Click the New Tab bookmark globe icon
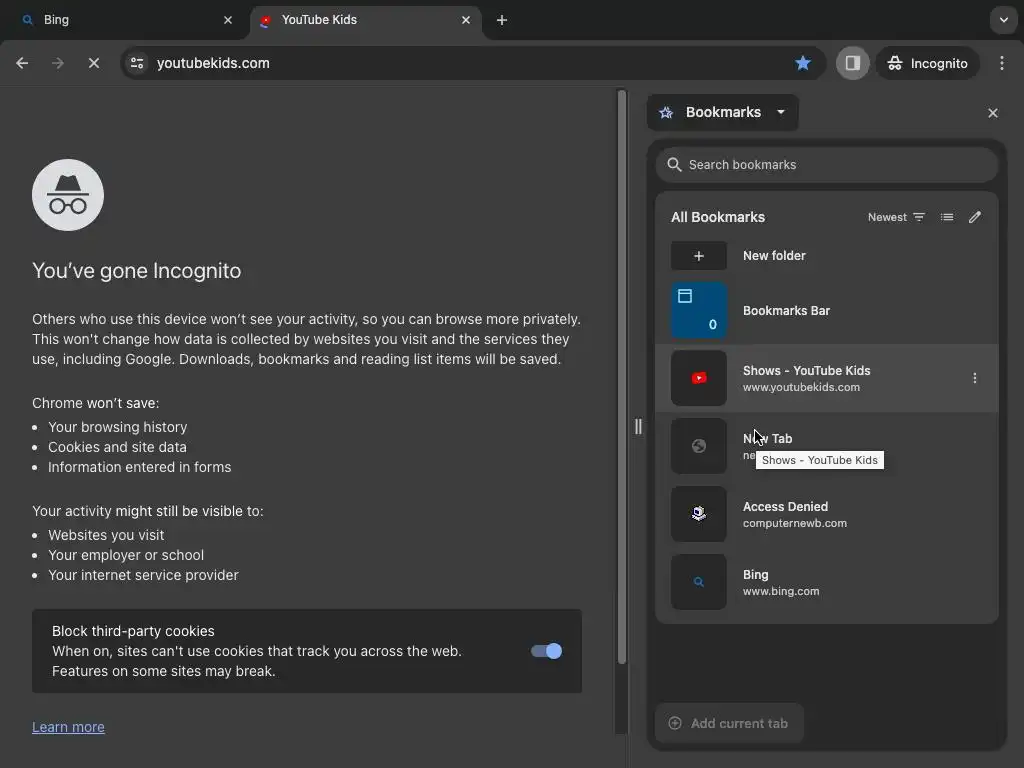1024x768 pixels. (699, 446)
